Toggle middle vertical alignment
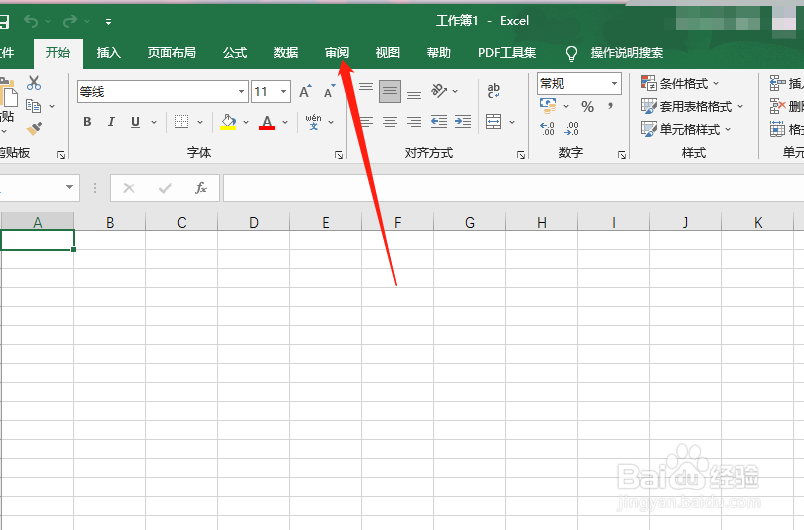Screen dimensions: 804x530 pos(390,91)
